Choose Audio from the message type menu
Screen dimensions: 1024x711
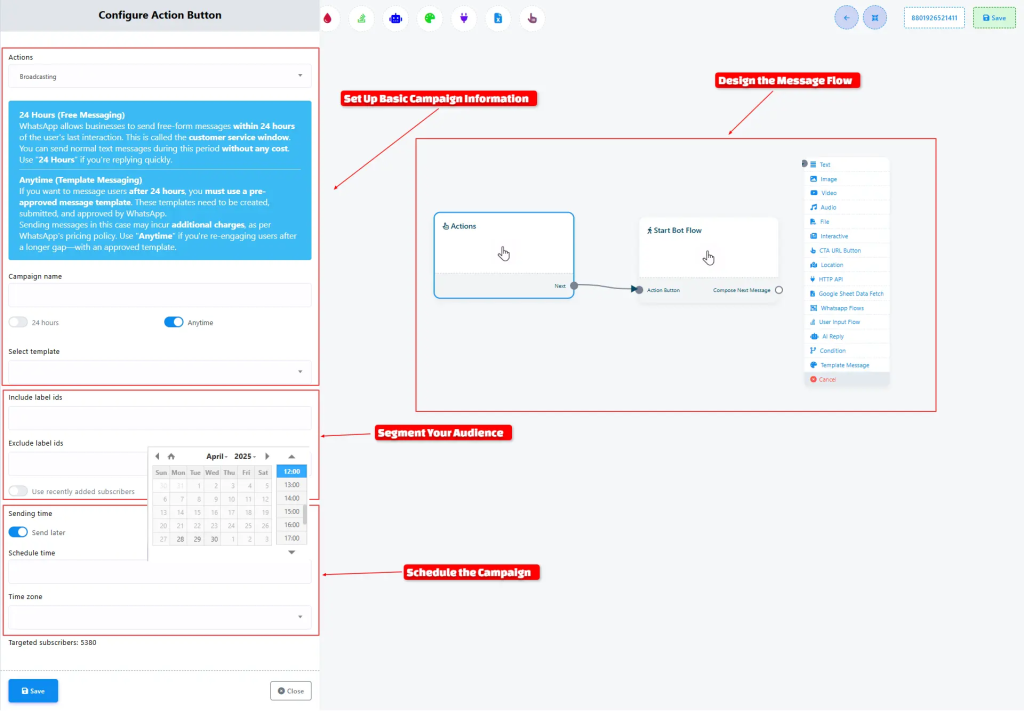pos(847,208)
